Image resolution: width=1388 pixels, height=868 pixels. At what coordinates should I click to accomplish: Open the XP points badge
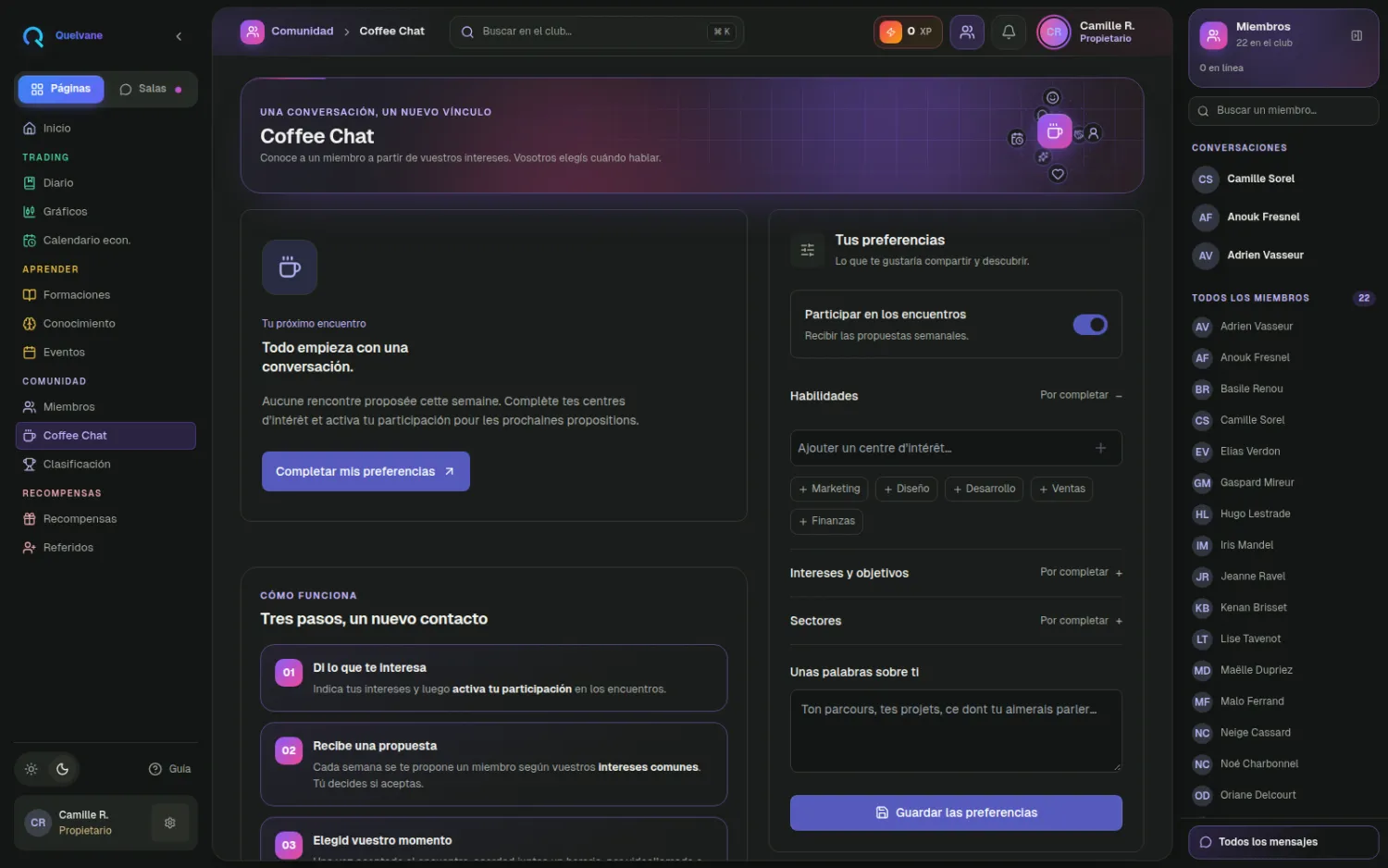click(x=907, y=32)
